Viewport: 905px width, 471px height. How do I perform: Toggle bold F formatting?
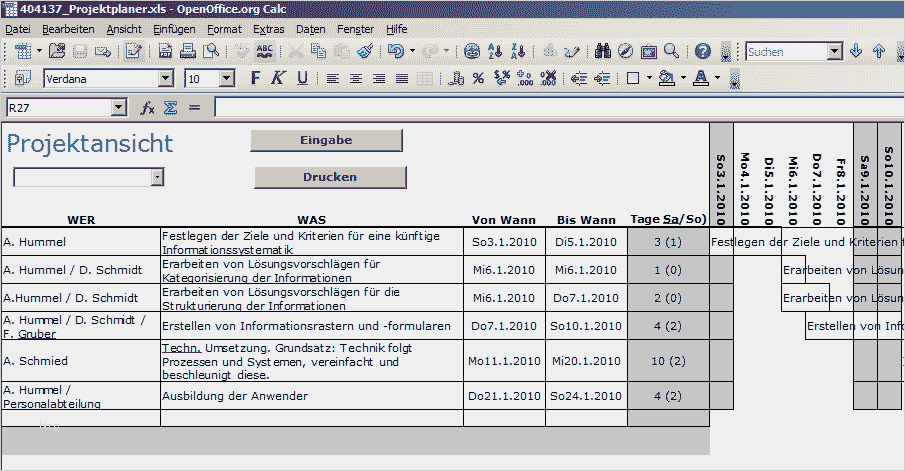[x=255, y=78]
